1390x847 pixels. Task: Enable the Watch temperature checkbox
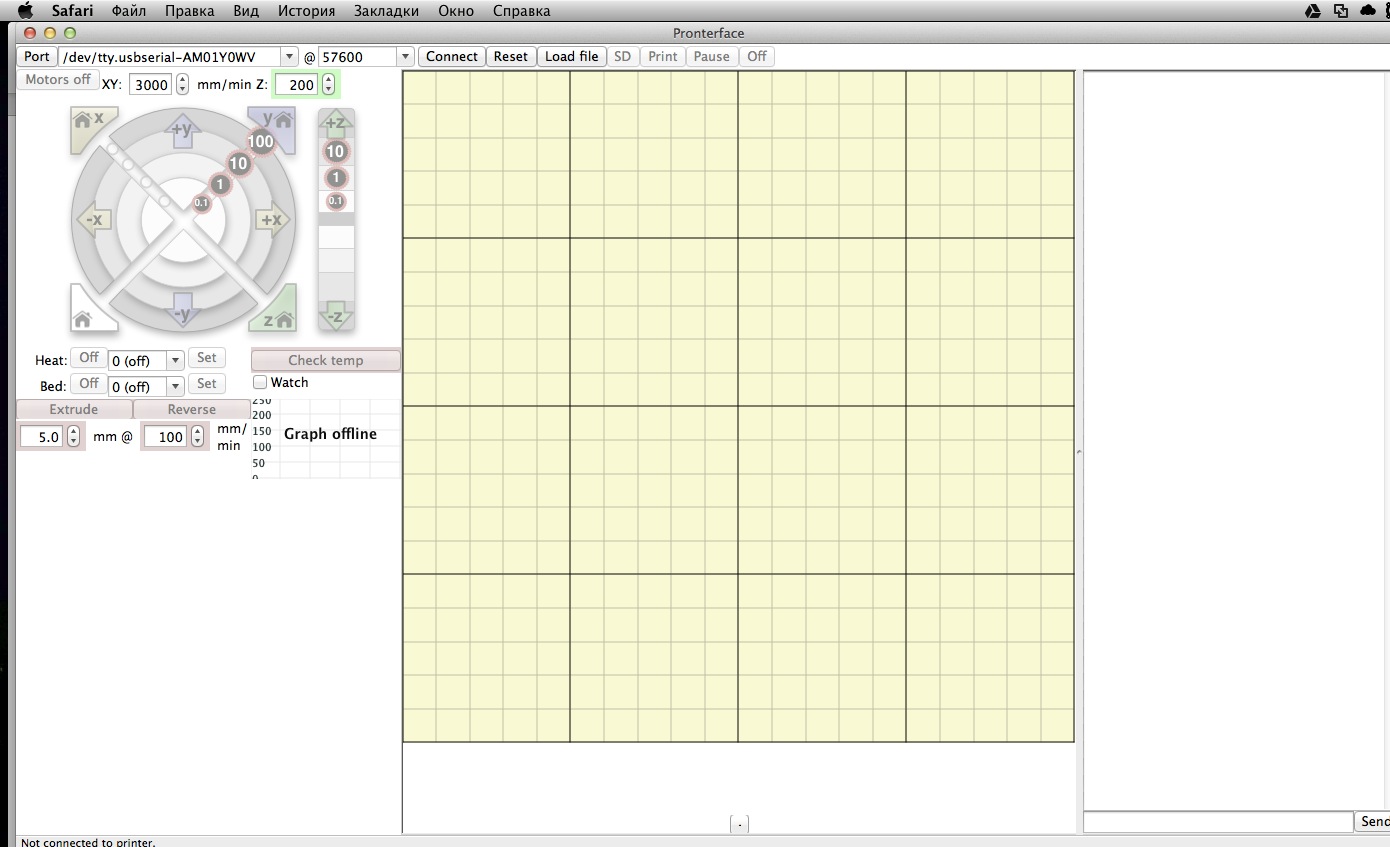point(260,382)
